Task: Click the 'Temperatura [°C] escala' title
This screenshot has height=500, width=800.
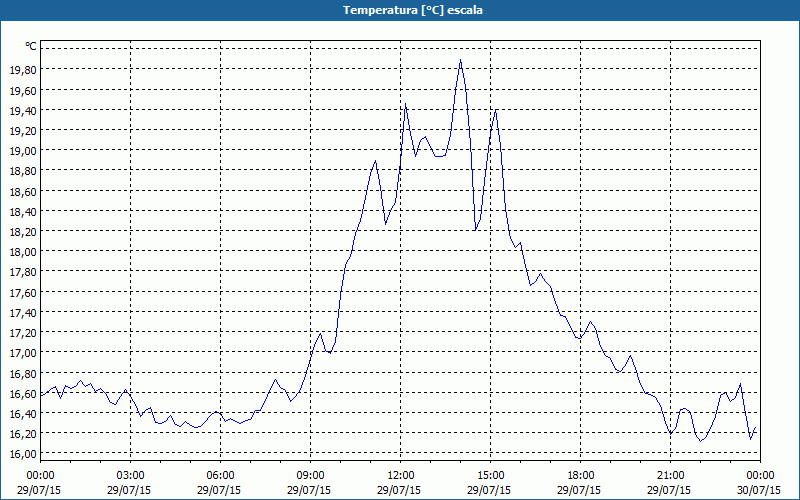Action: click(x=413, y=10)
